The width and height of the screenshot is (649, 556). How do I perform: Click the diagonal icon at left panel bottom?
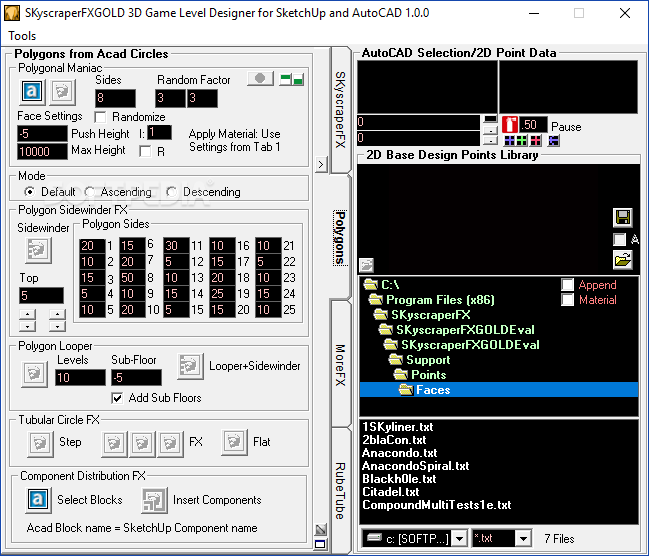(x=321, y=529)
